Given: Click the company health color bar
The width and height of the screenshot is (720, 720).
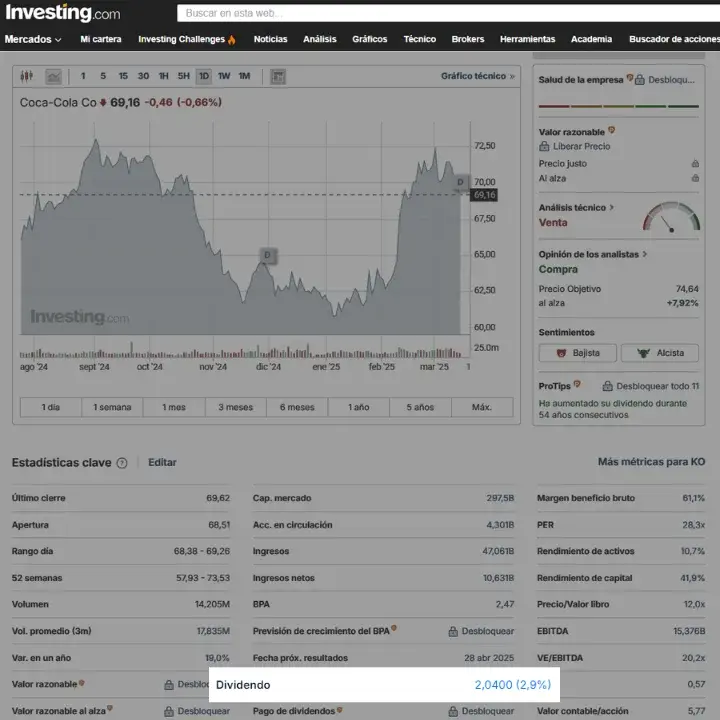Looking at the screenshot, I should [x=617, y=105].
